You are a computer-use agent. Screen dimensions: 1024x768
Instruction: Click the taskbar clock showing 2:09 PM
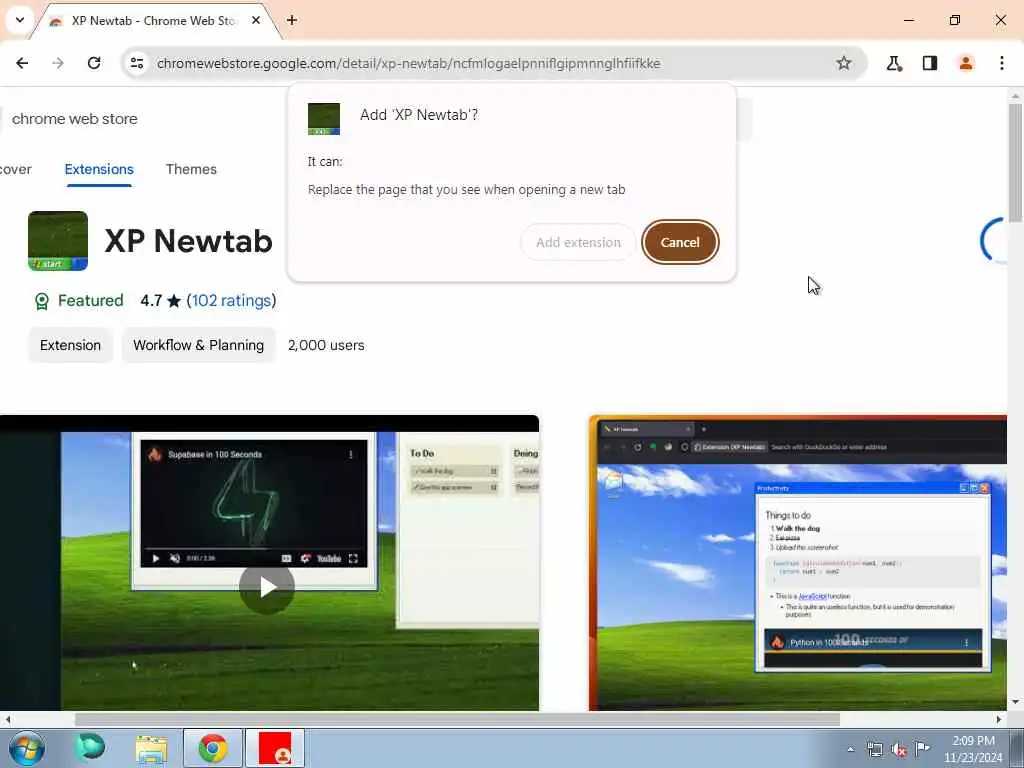973,749
